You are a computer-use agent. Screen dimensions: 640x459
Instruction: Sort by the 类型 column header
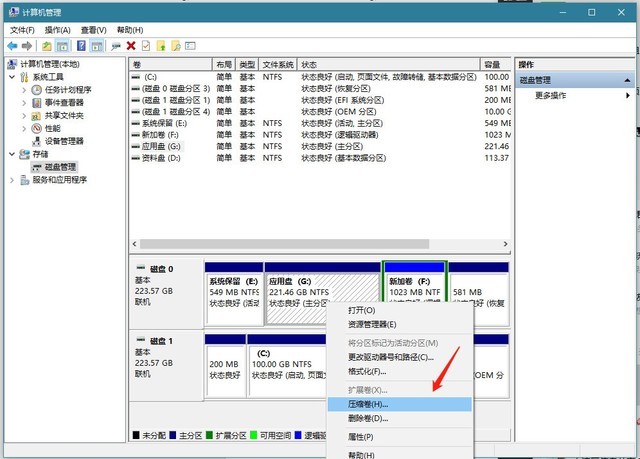pos(247,64)
